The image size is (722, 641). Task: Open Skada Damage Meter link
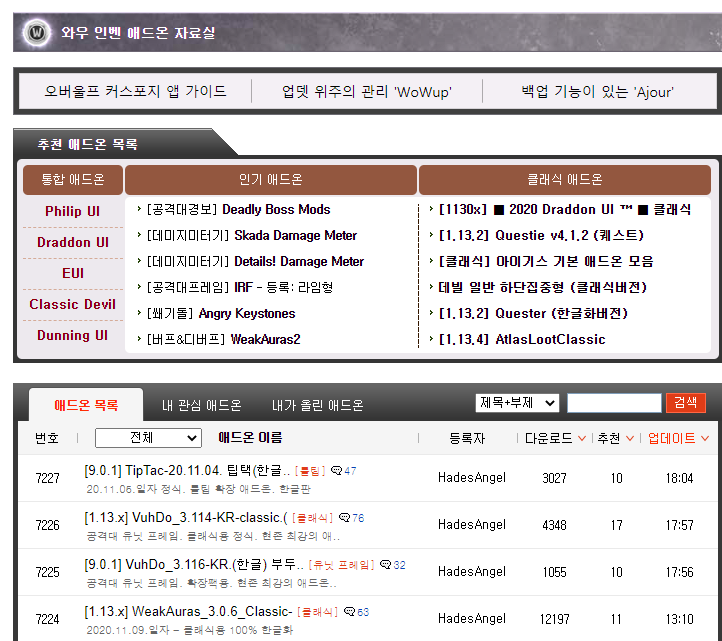click(252, 235)
